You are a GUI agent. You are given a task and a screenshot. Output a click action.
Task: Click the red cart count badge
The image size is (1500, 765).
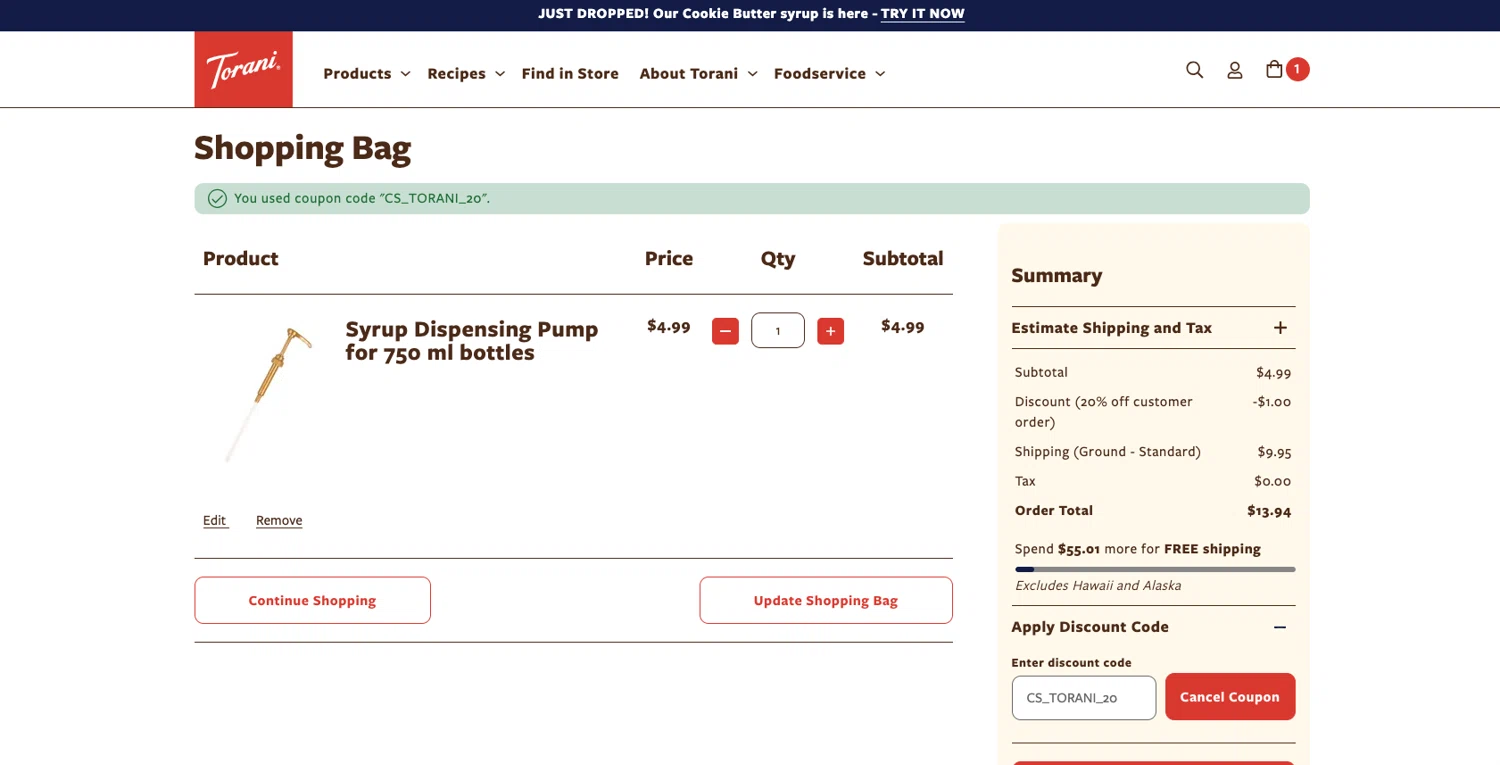tap(1297, 69)
